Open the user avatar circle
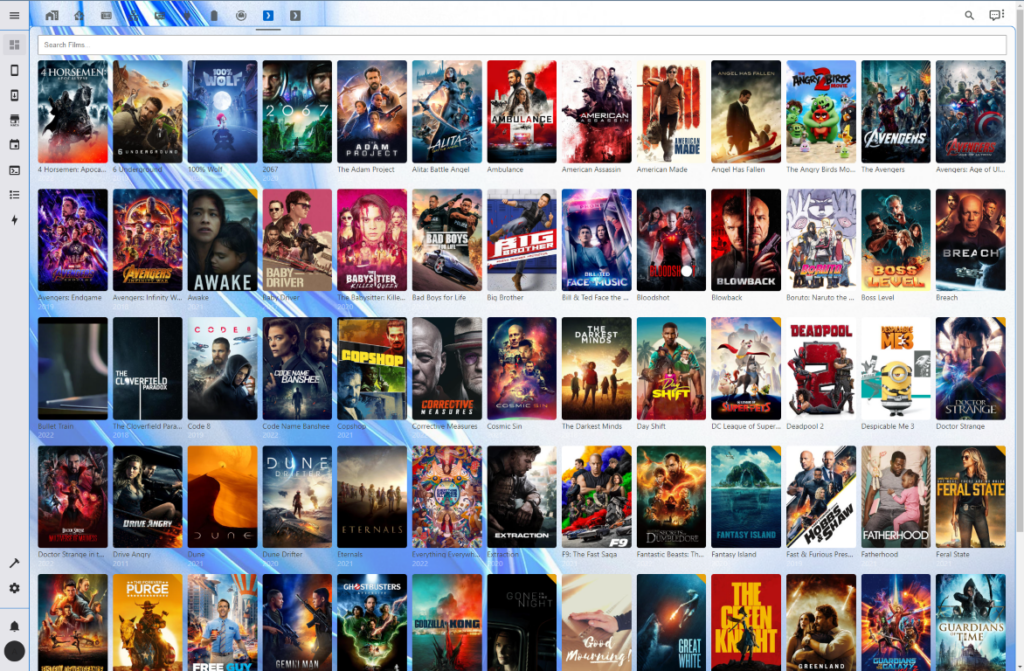 (14, 651)
